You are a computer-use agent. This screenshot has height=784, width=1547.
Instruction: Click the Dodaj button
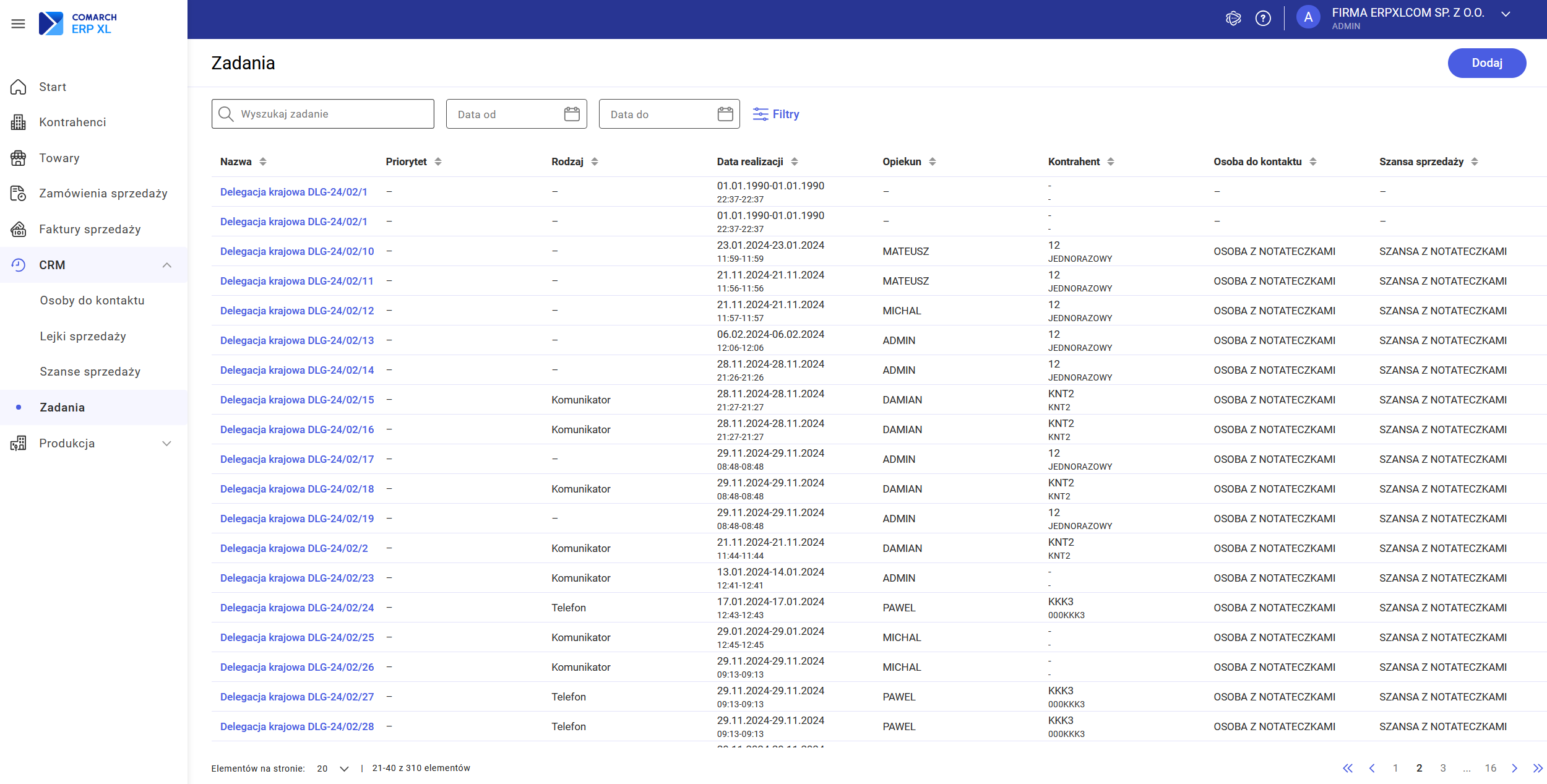coord(1486,63)
